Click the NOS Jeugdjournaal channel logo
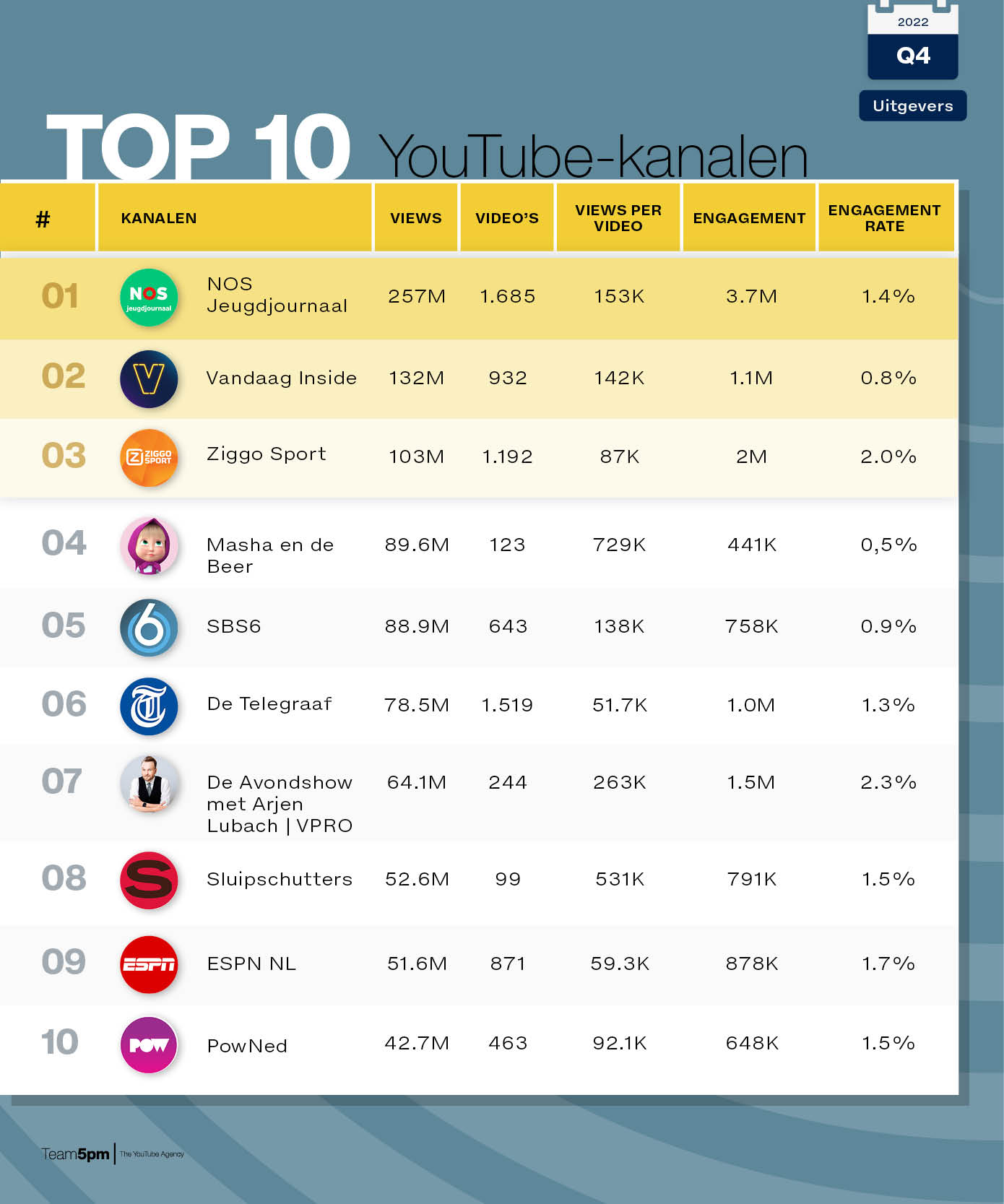1004x1204 pixels. [149, 298]
